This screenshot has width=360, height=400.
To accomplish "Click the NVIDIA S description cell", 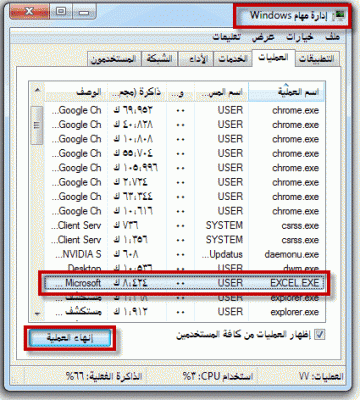I will [78, 254].
